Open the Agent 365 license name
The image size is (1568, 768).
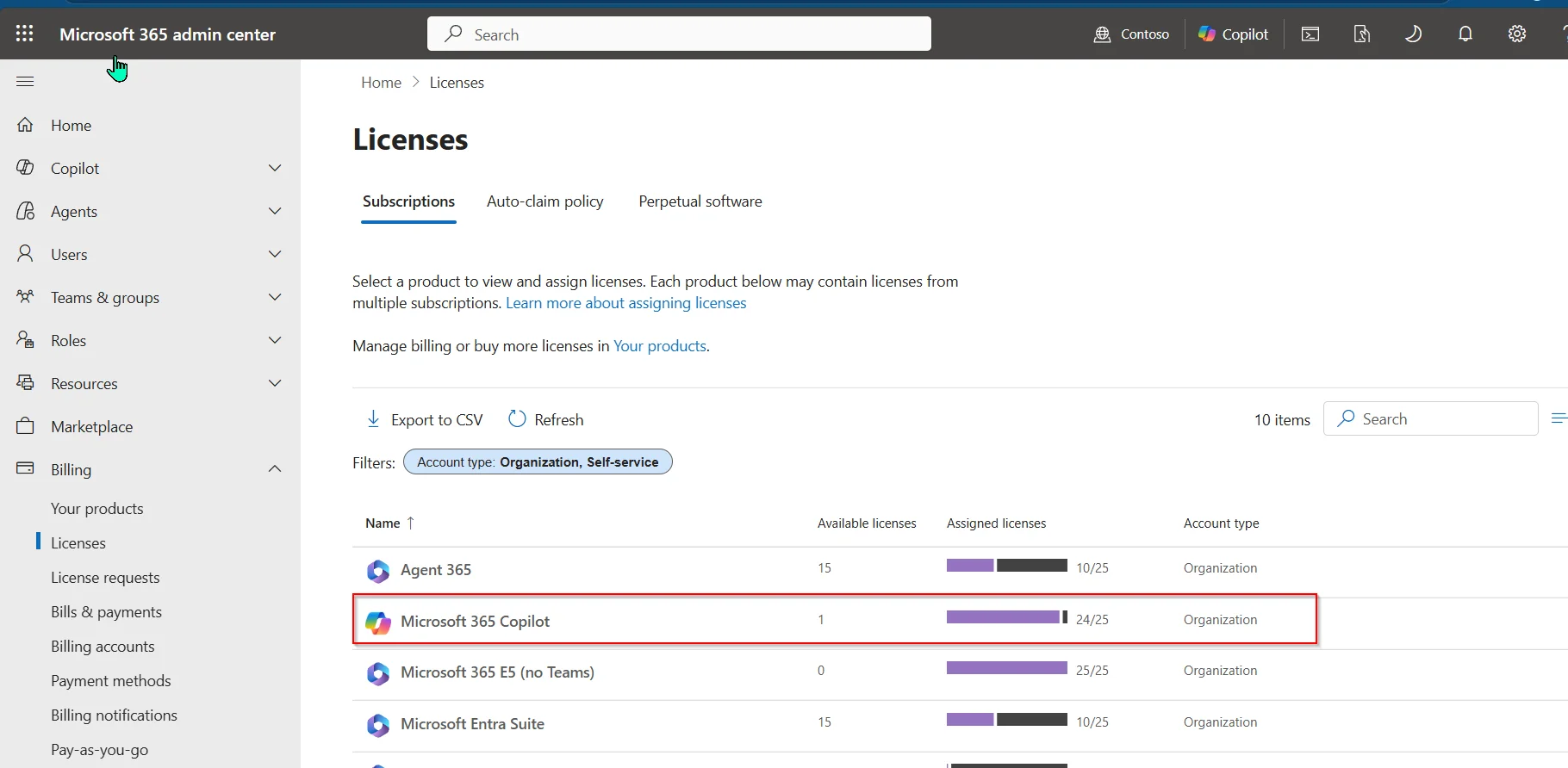click(x=436, y=570)
